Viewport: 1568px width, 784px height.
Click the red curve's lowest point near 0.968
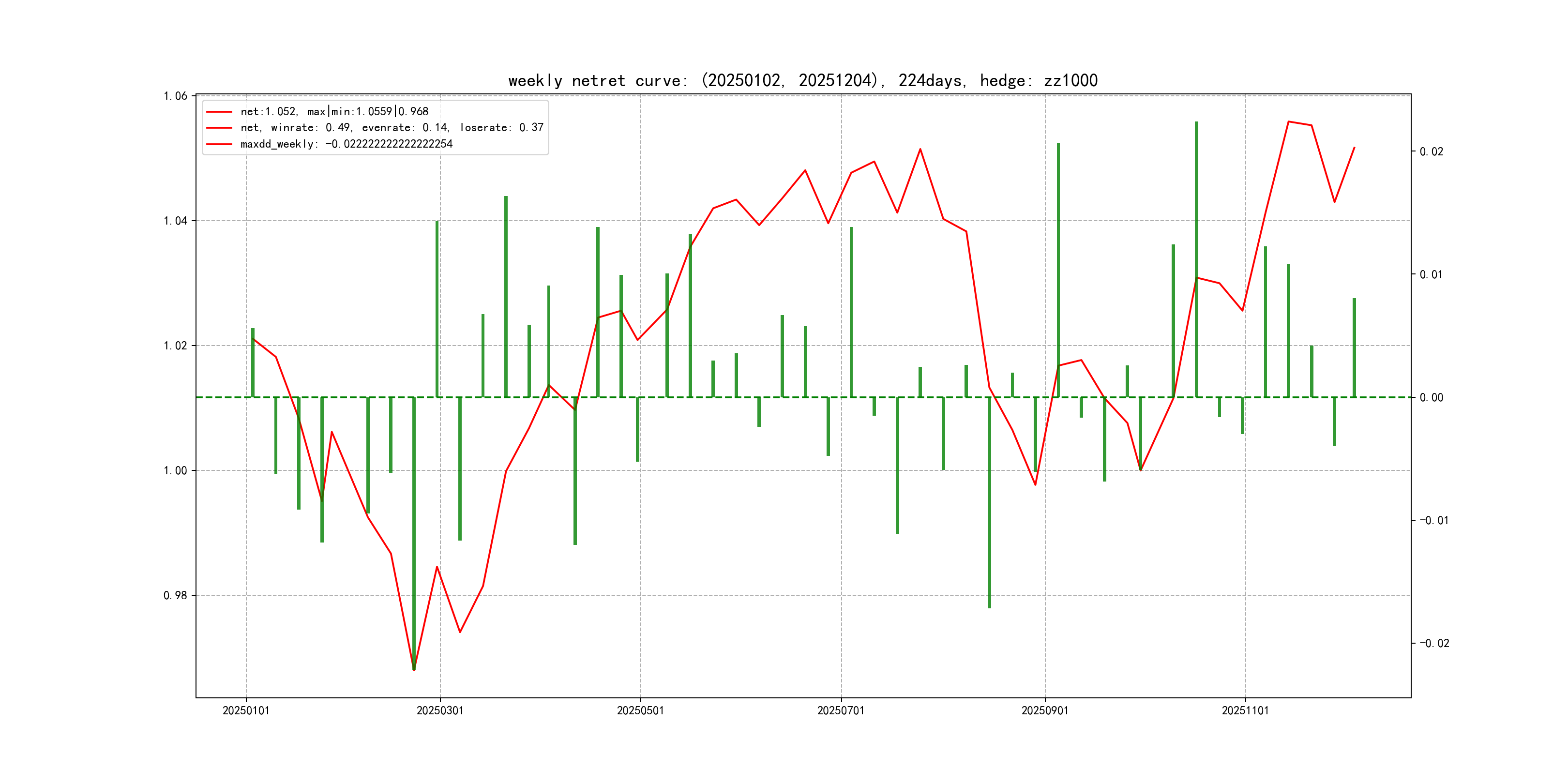coord(414,670)
